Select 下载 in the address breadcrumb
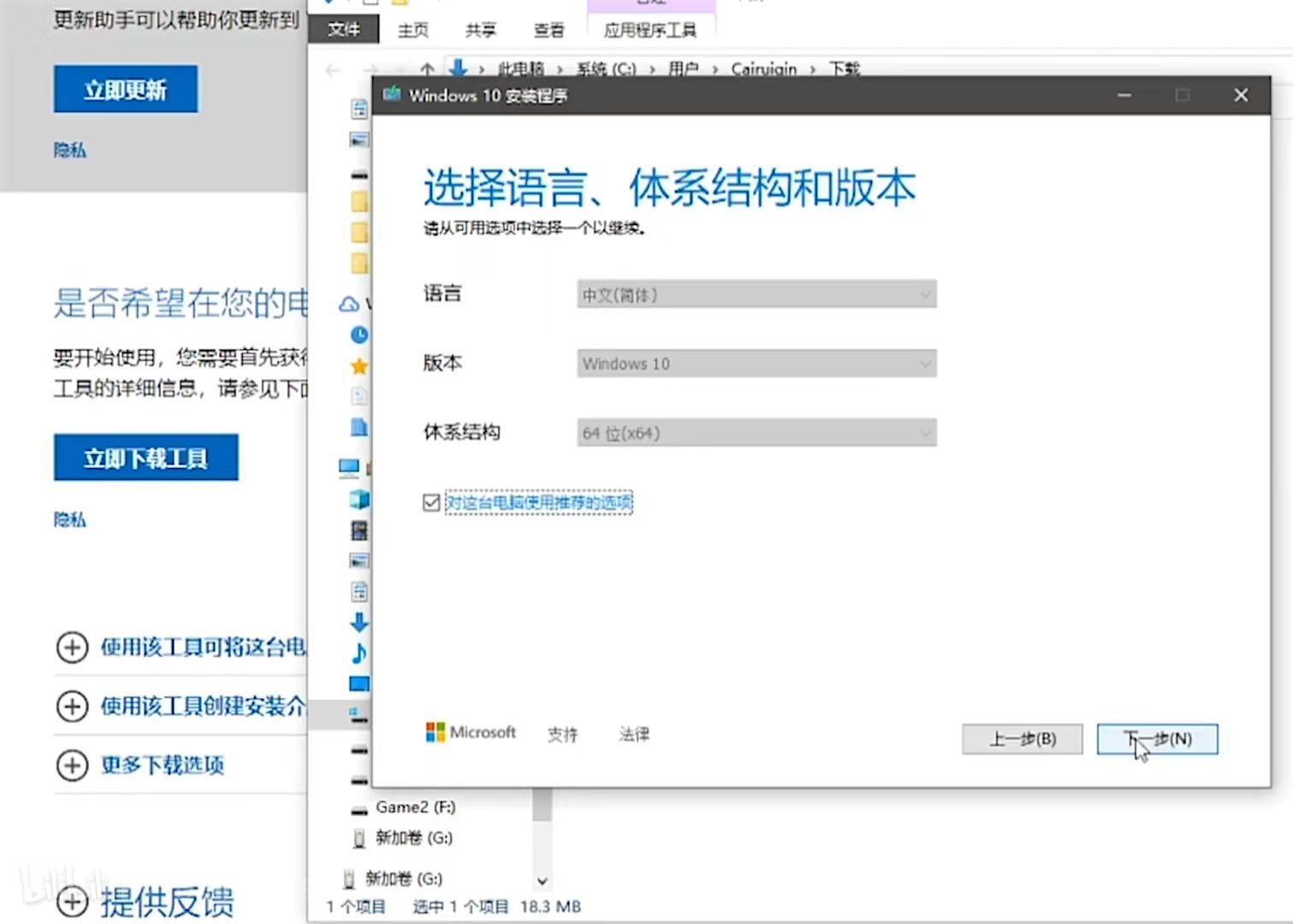 pos(844,68)
